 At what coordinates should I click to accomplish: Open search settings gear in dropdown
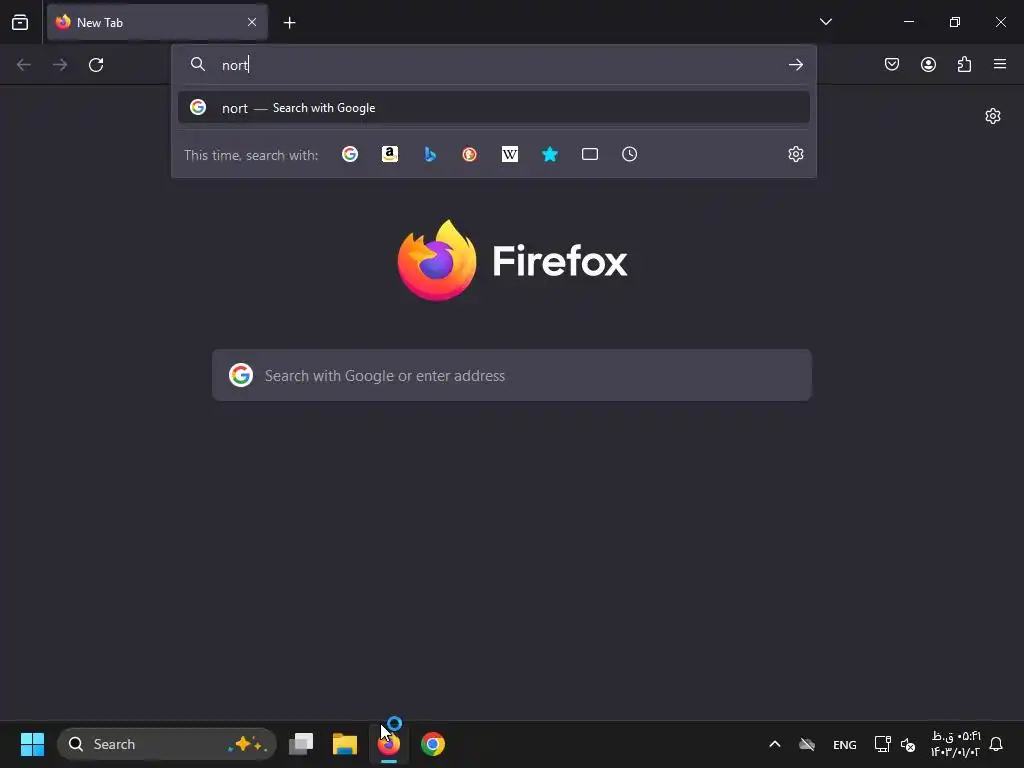(x=795, y=154)
